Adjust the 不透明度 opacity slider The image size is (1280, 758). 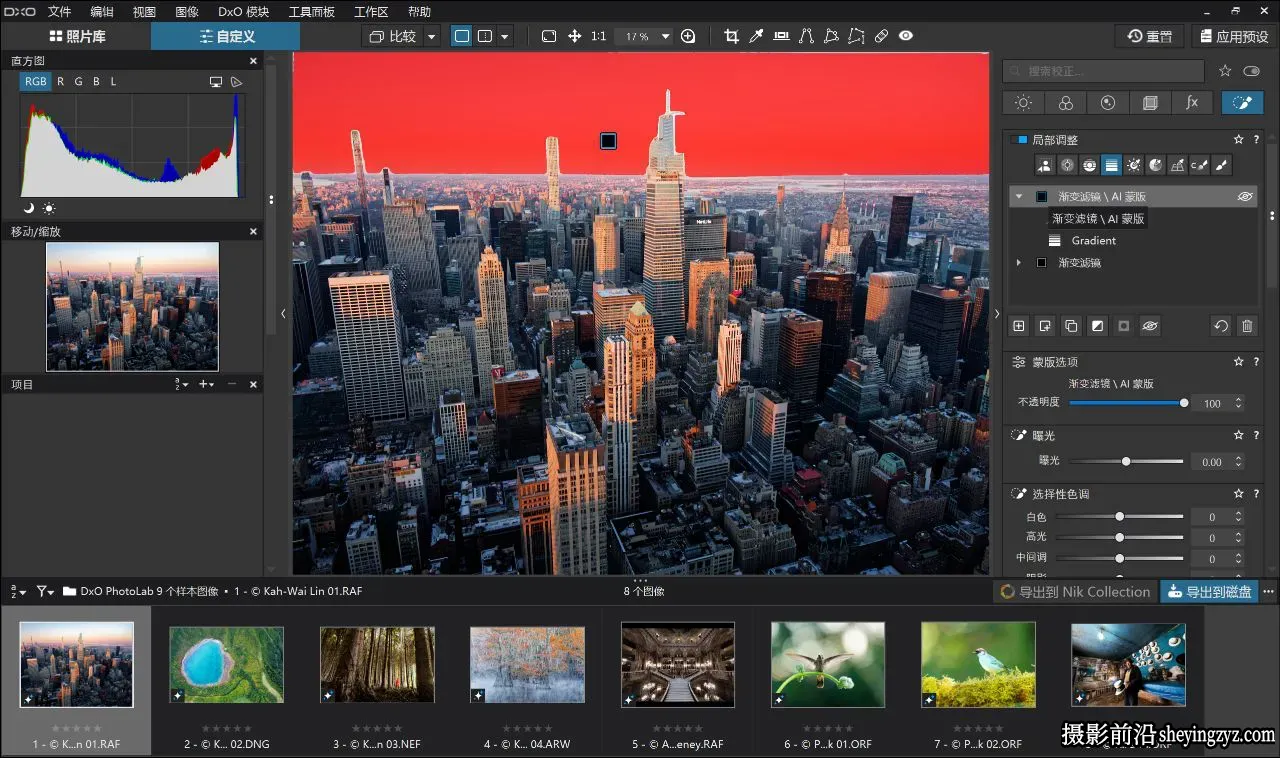[x=1127, y=403]
